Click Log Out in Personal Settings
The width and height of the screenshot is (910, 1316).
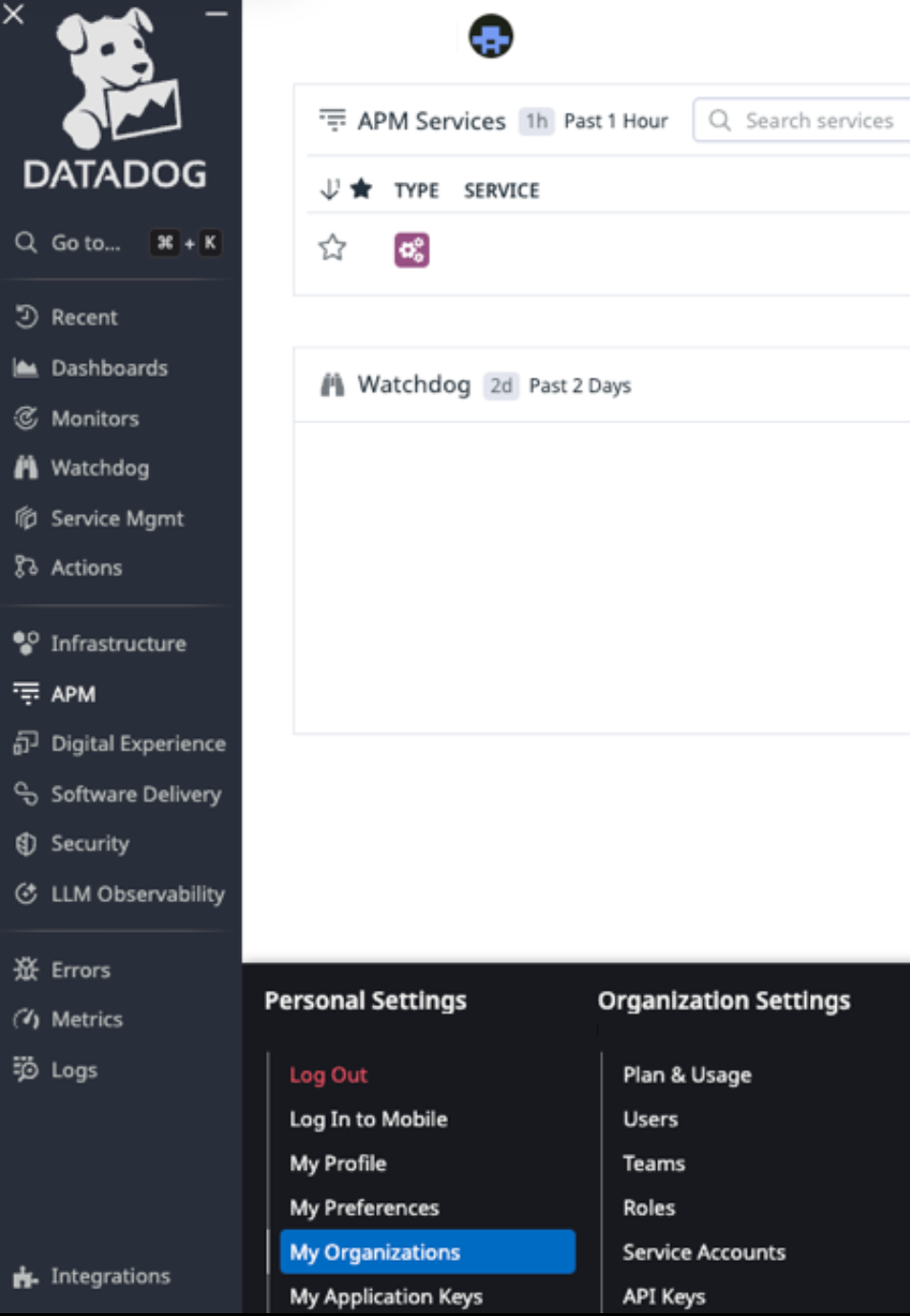[328, 1075]
